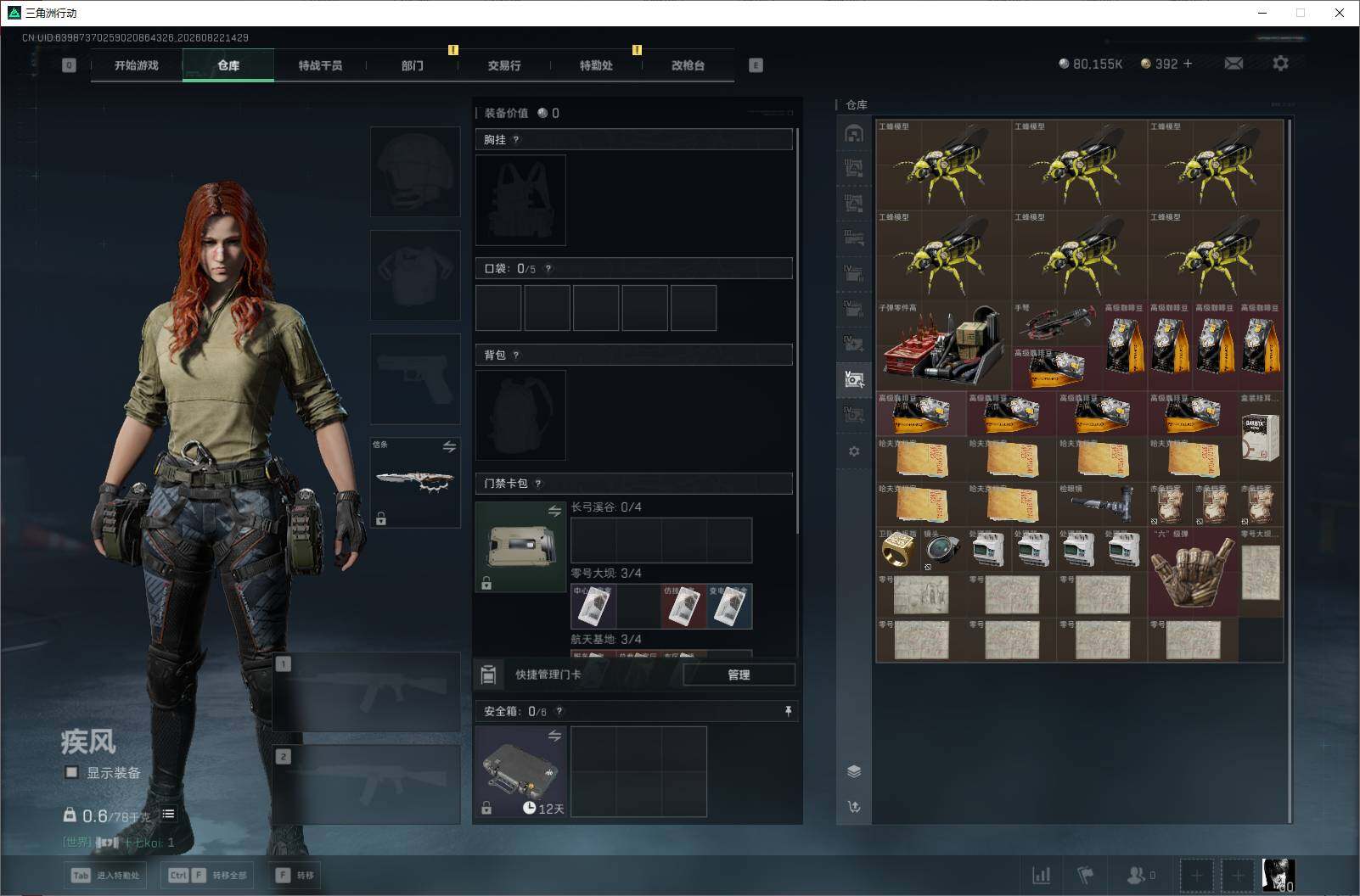Viewport: 1360px width, 896px height.
Task: Click the Q key previous-tab icon
Action: (x=69, y=65)
